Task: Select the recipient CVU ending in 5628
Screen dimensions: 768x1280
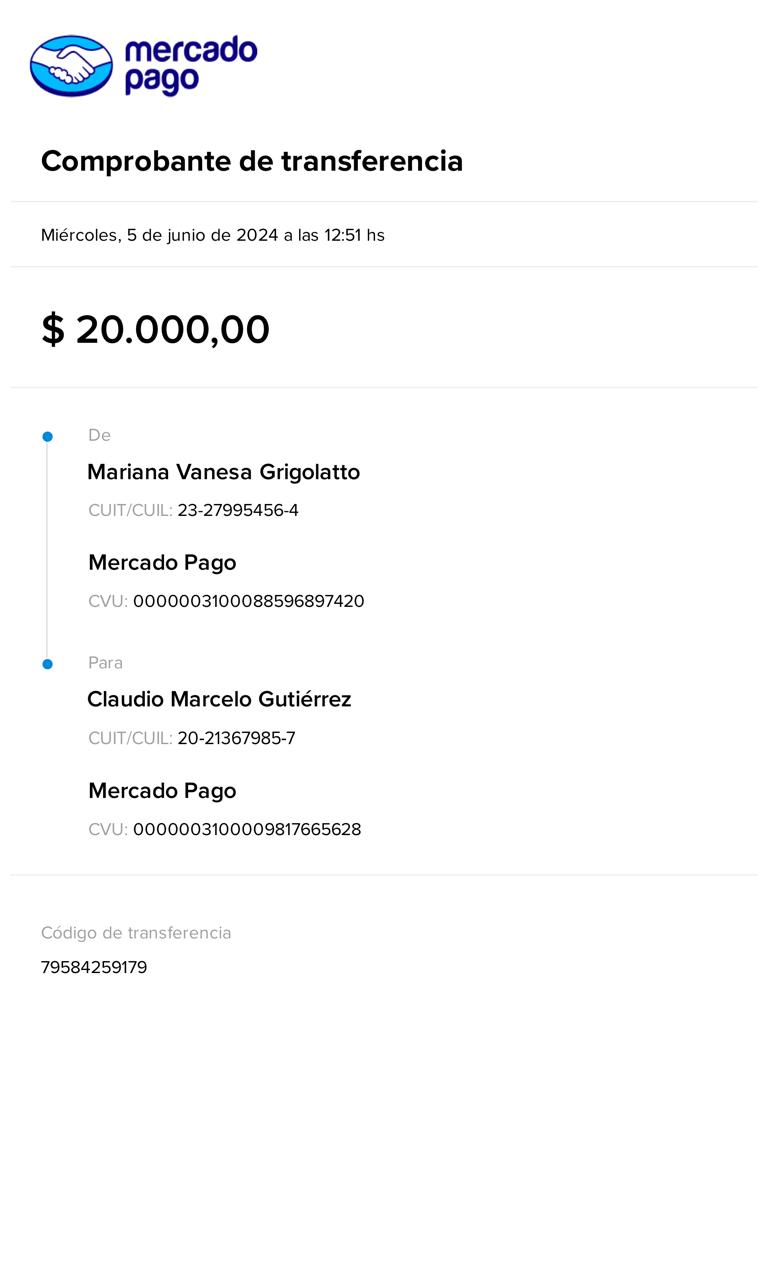Action: (x=247, y=829)
